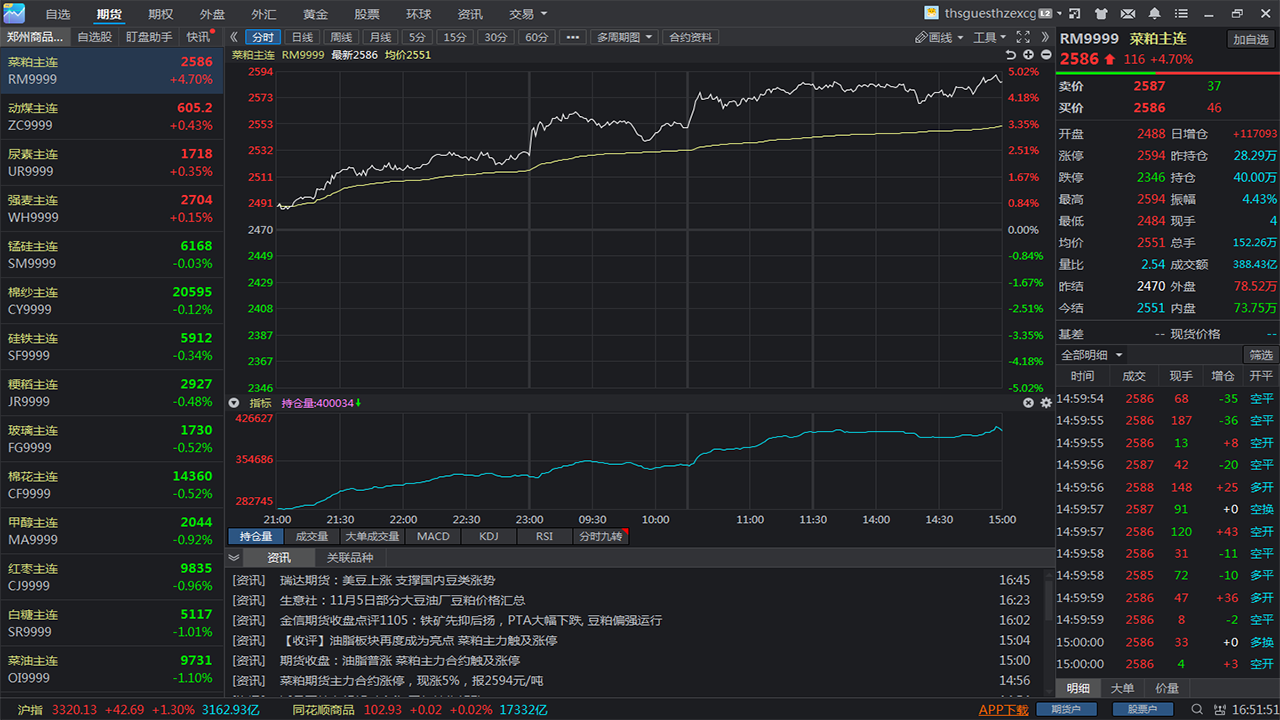Switch to the 关联品种 tab
This screenshot has width=1280, height=720.
[351, 557]
